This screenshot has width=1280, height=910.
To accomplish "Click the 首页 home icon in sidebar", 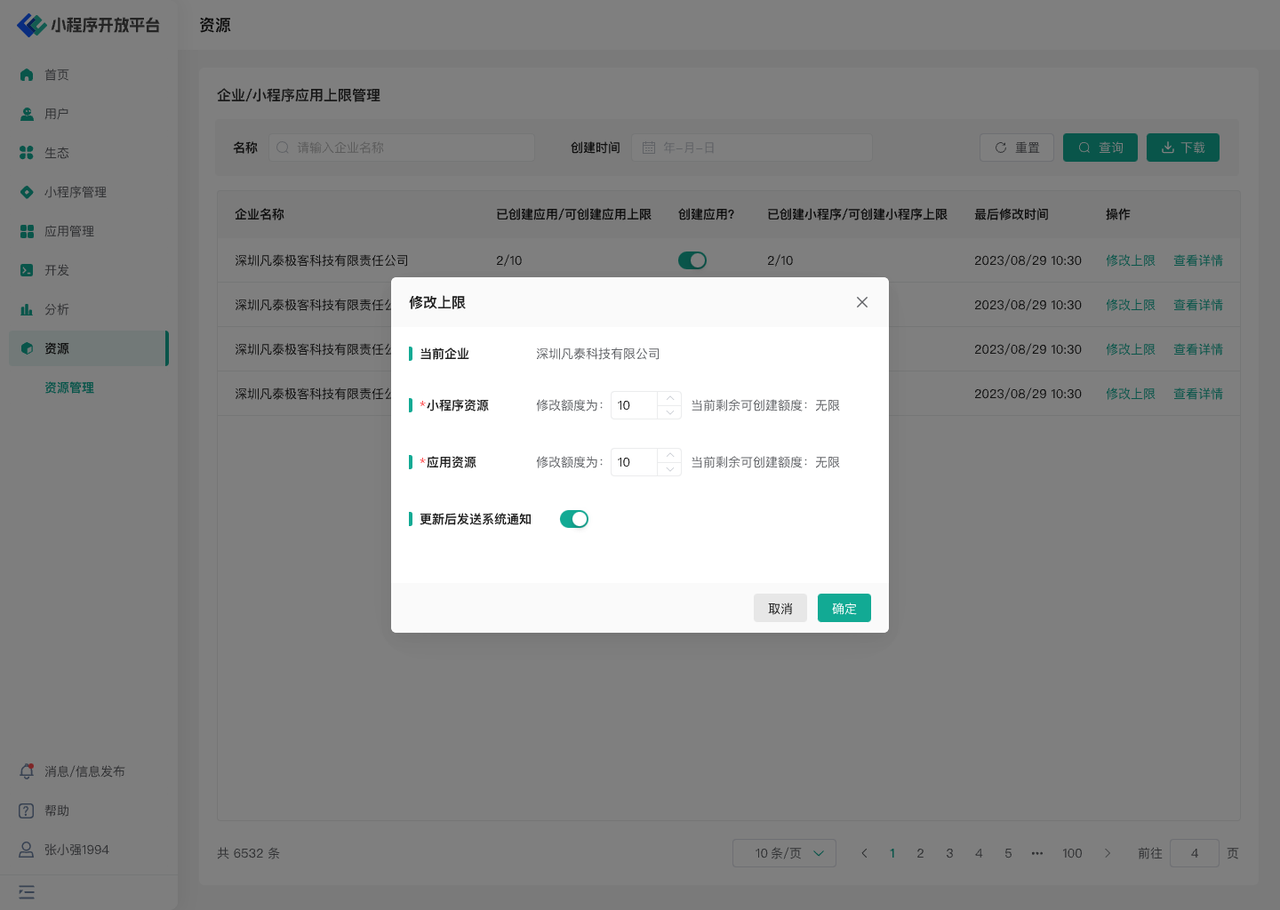I will [27, 75].
